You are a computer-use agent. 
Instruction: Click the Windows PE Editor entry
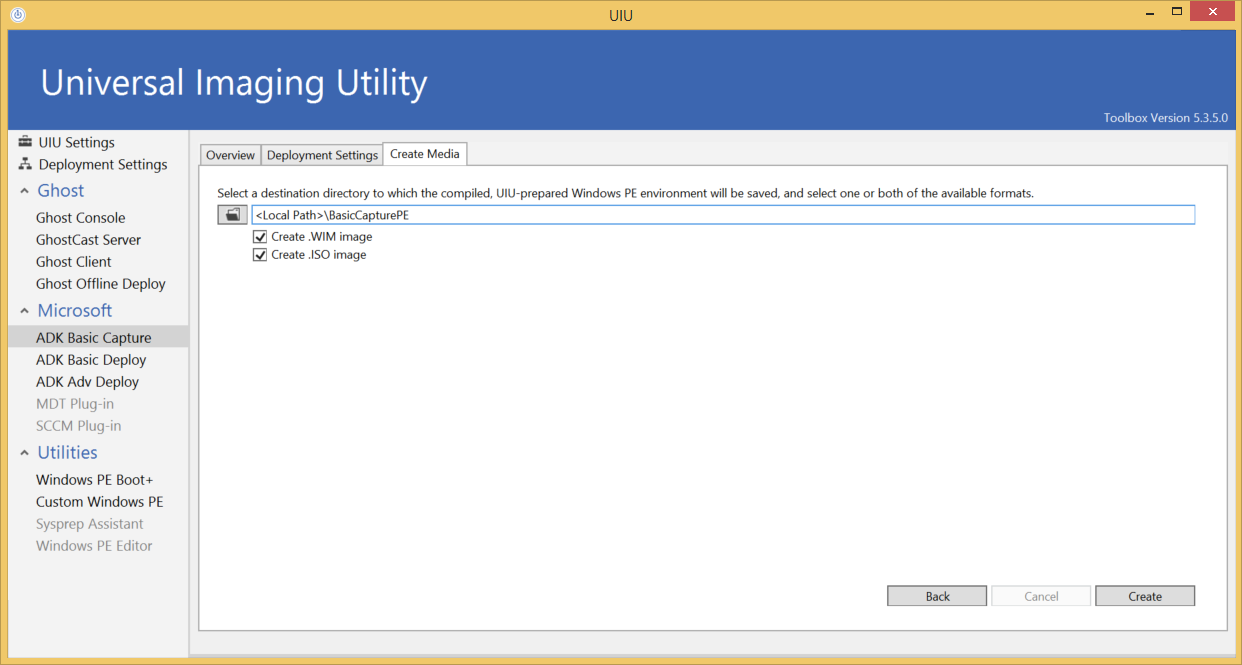pyautogui.click(x=94, y=546)
